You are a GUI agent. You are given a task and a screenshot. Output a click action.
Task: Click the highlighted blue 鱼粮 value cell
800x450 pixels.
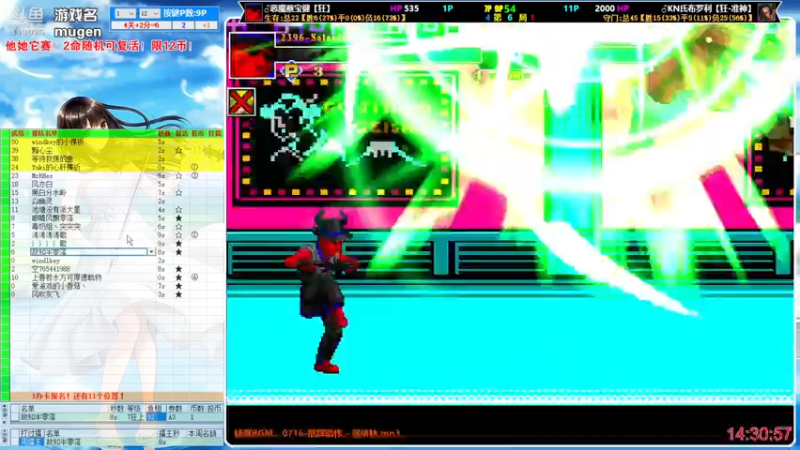point(155,417)
